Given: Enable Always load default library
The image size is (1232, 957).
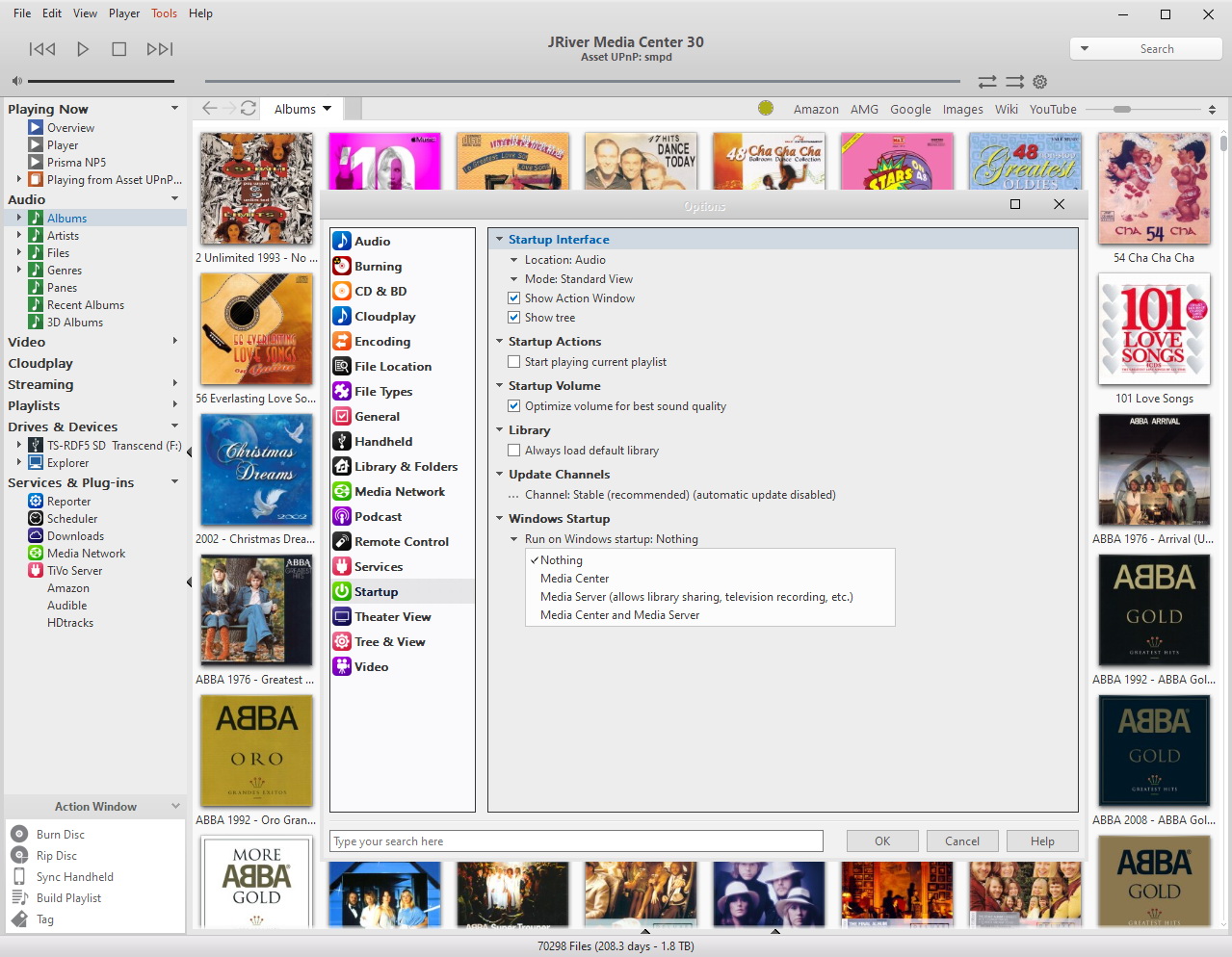Looking at the screenshot, I should click(514, 451).
